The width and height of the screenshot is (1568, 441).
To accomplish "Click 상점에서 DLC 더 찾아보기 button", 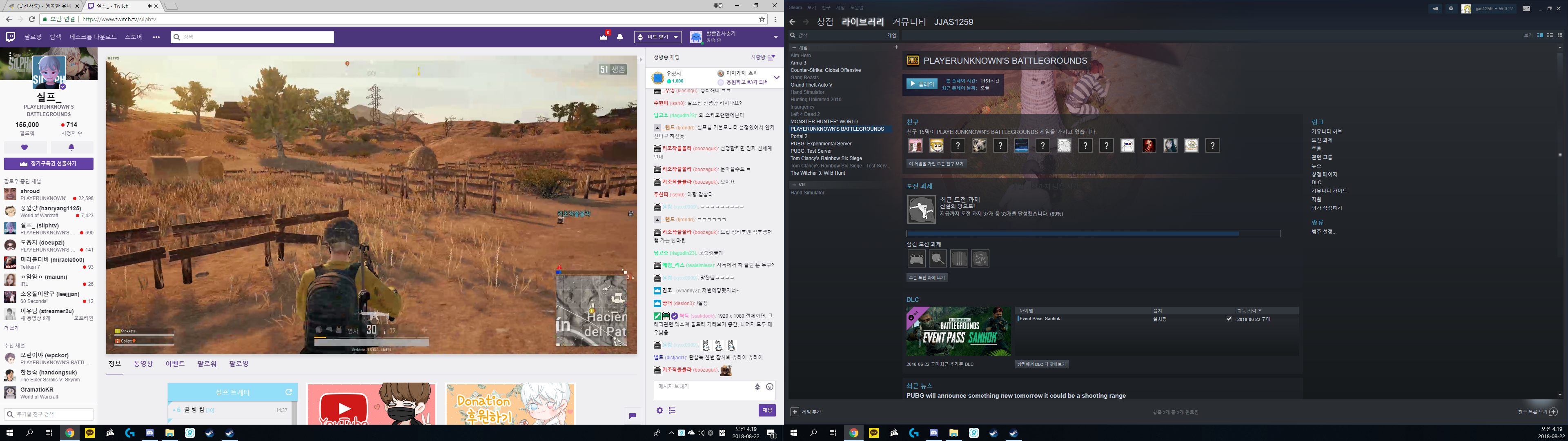I will (x=1042, y=364).
